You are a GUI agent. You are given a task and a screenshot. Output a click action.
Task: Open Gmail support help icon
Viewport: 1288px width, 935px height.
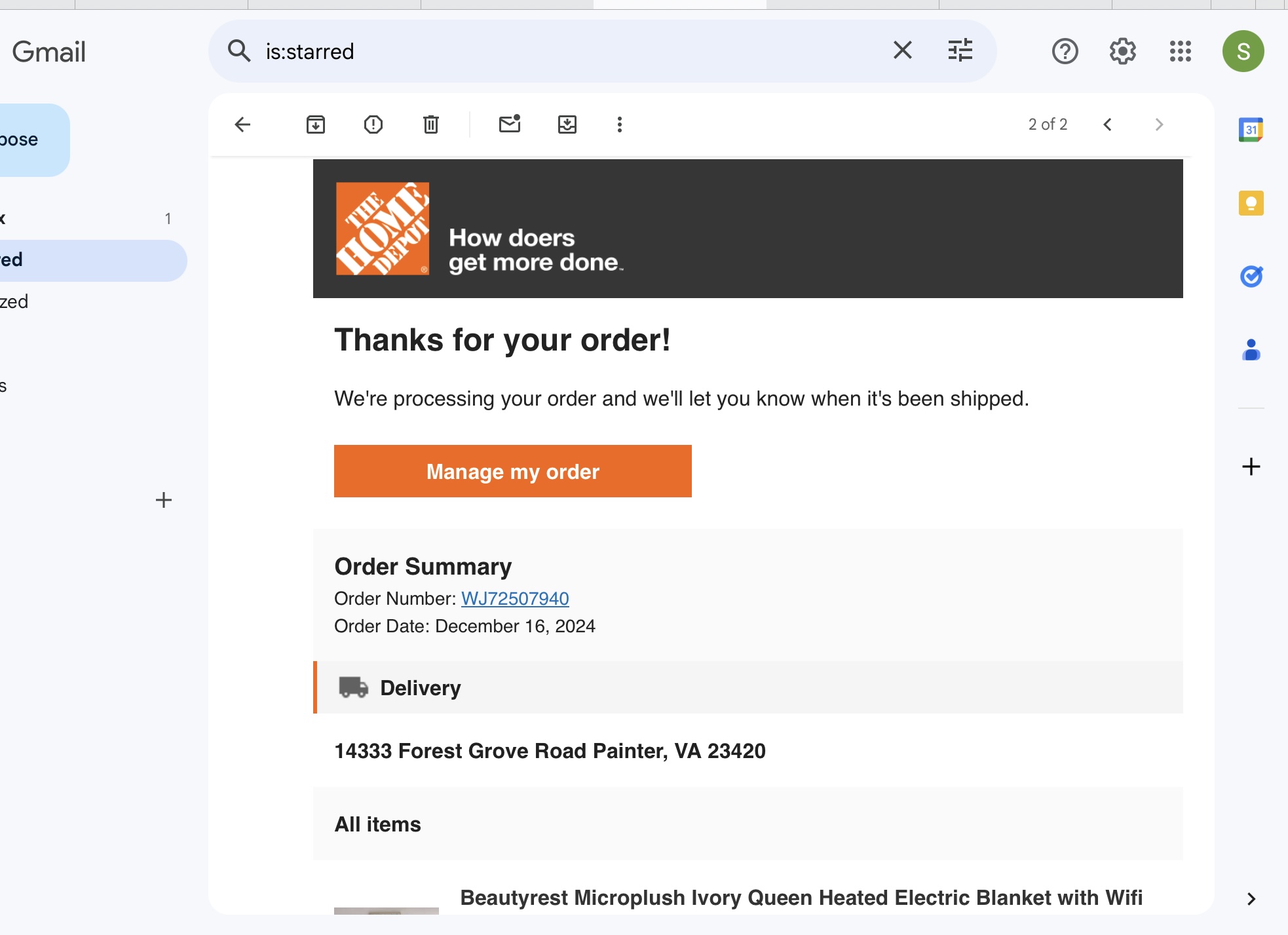tap(1065, 51)
